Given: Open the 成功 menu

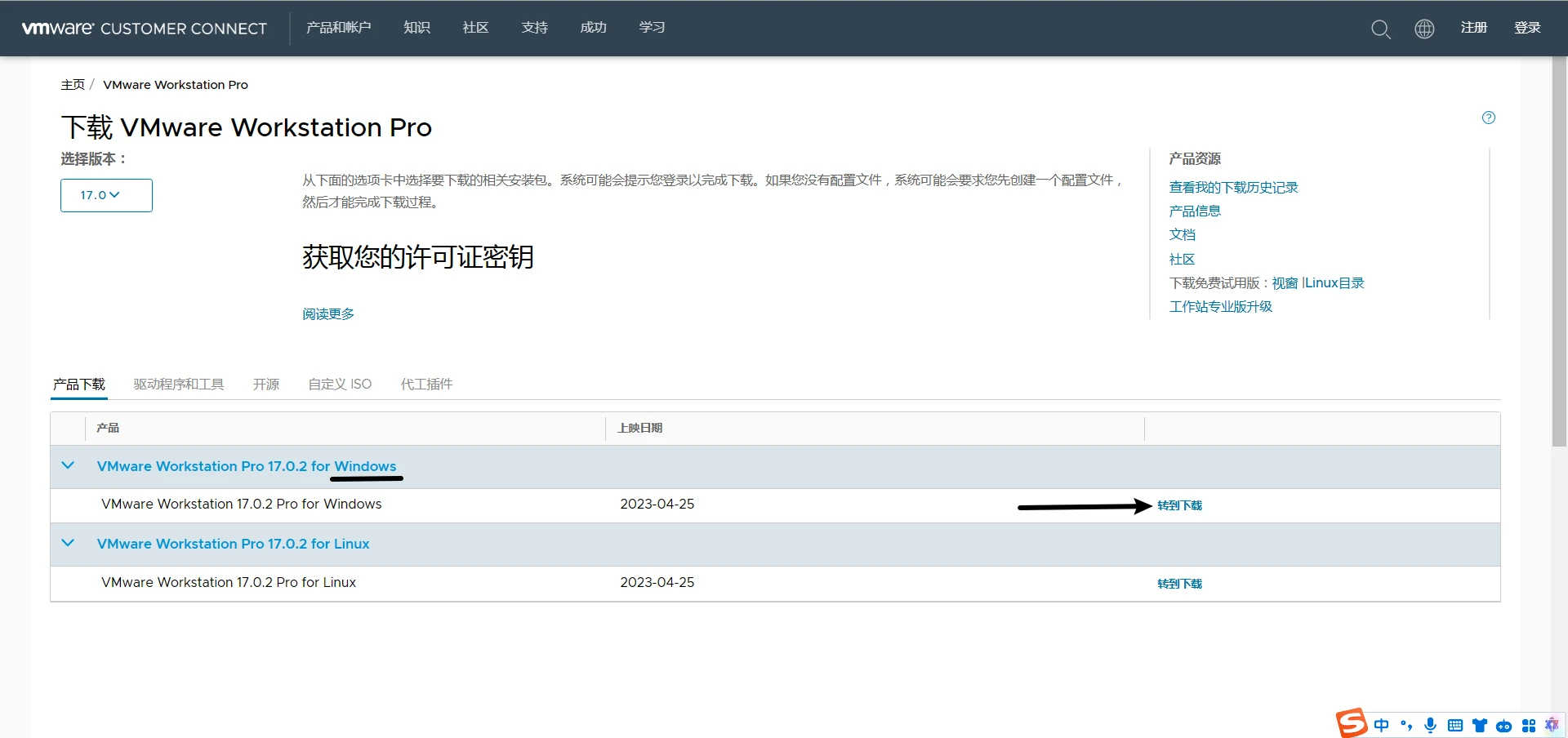Looking at the screenshot, I should pyautogui.click(x=594, y=28).
